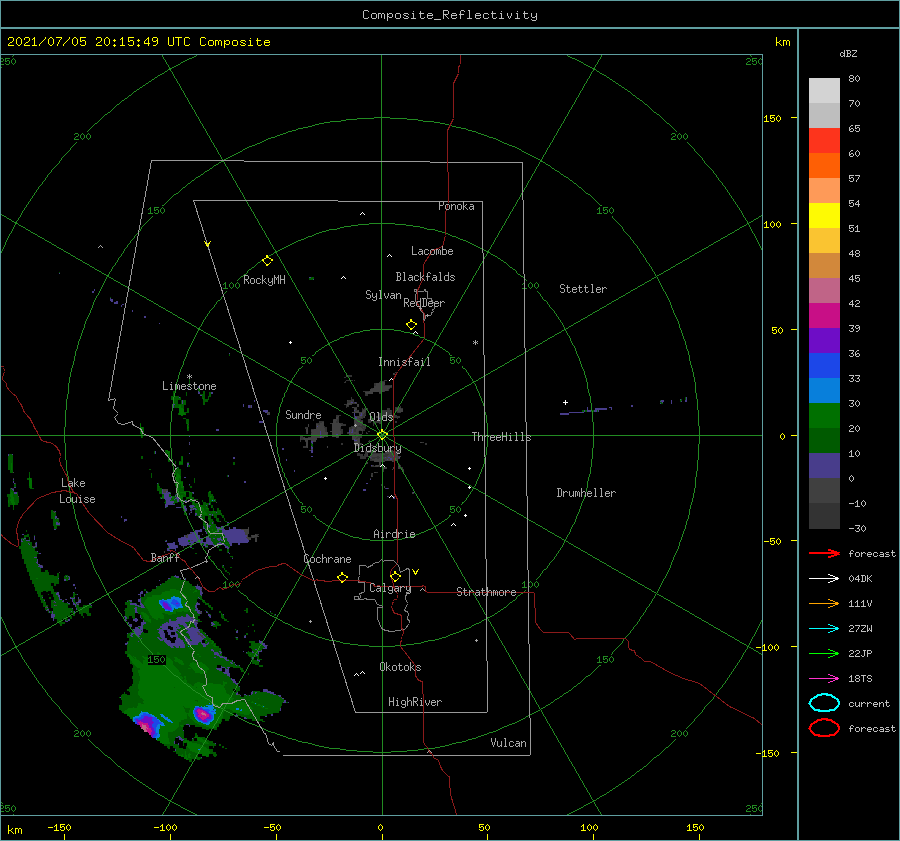Viewport: 900px width, 841px height.
Task: Click the Strathmore label
Action: coord(486,592)
